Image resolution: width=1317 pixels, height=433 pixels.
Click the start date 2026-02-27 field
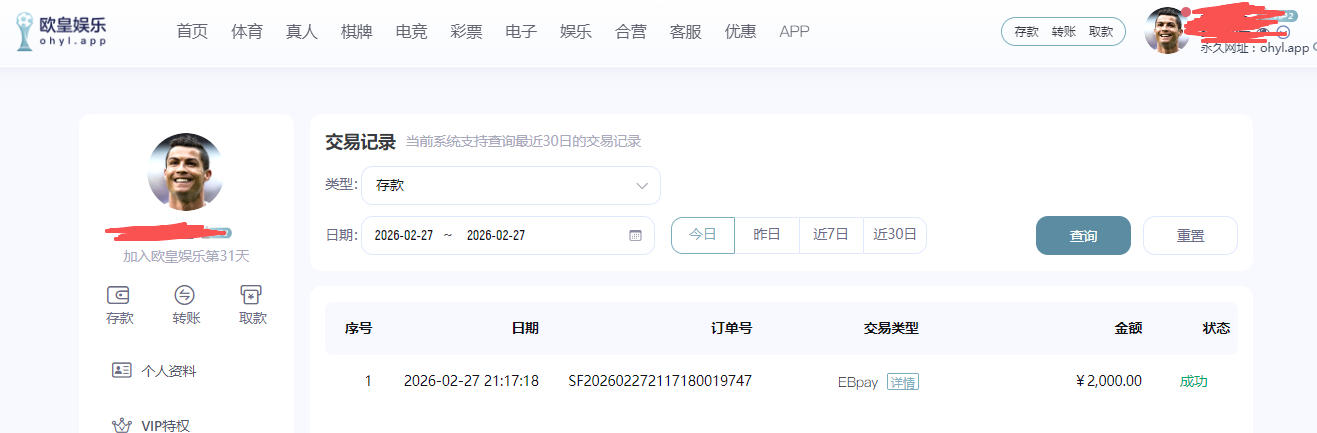click(403, 236)
